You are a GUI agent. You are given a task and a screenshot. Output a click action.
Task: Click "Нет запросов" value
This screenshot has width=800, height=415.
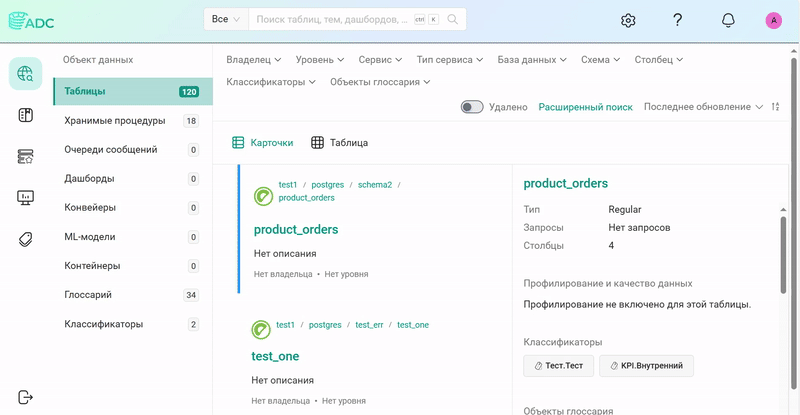639,228
